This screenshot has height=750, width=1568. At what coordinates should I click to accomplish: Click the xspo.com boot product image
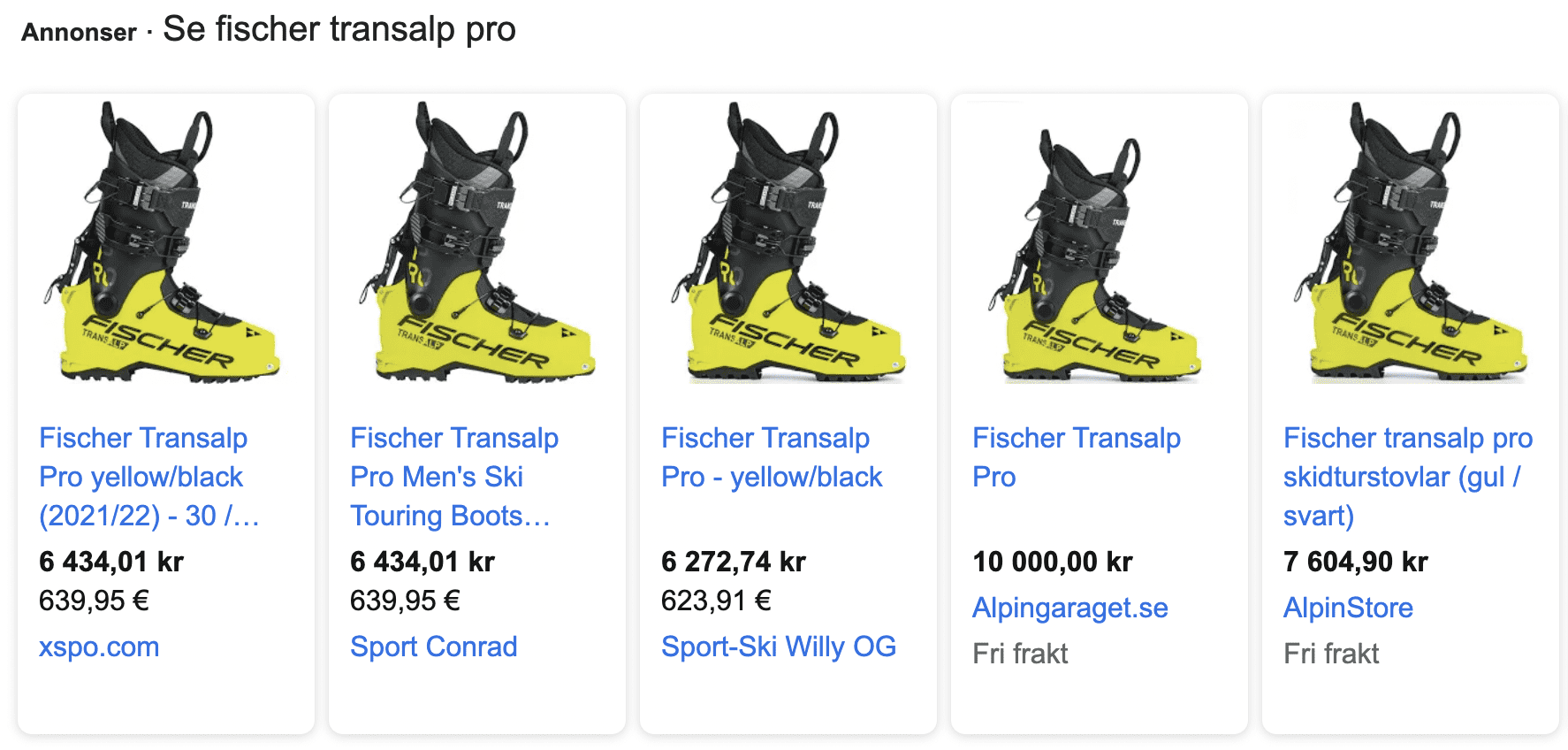164,242
